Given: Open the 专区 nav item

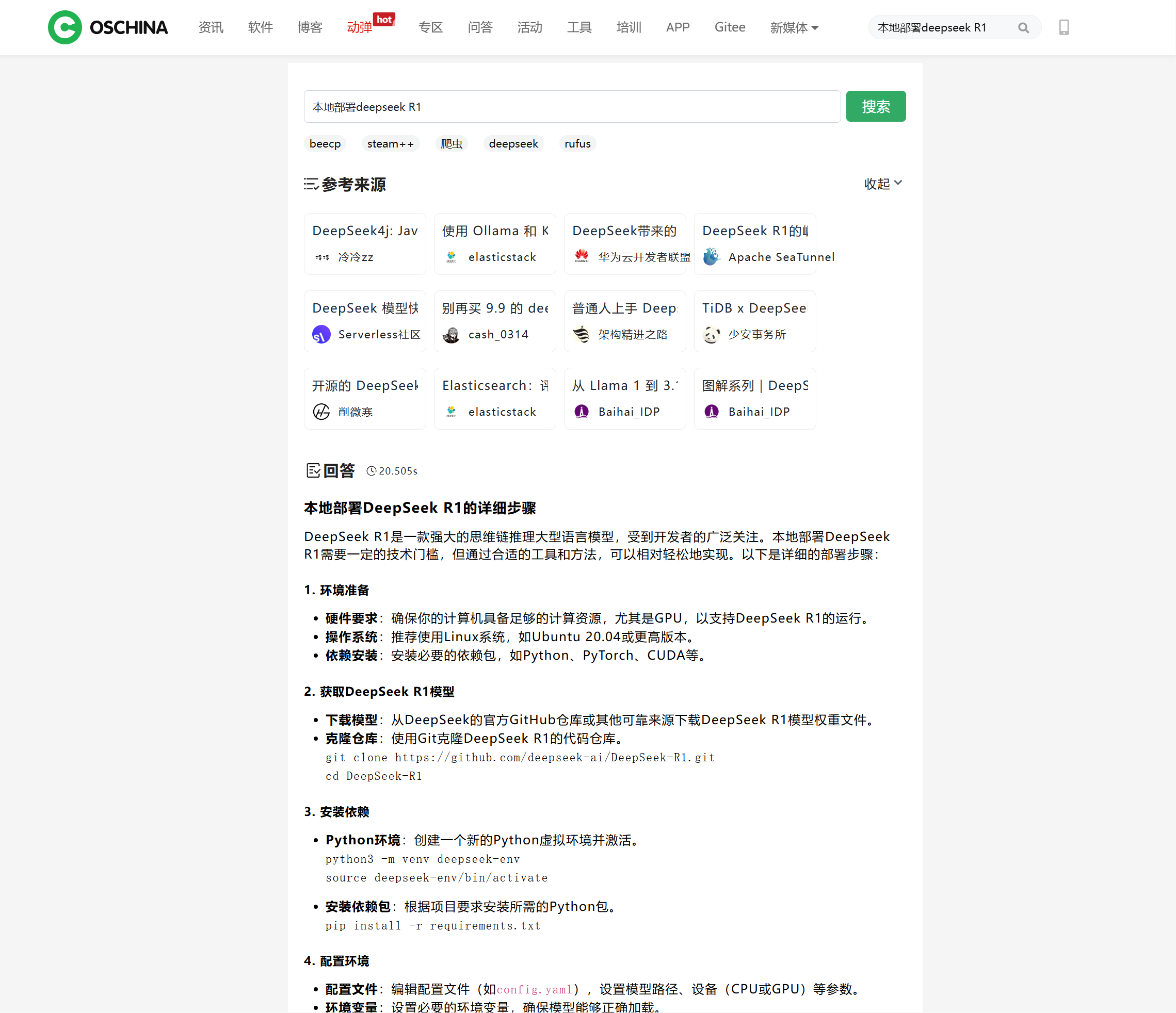Looking at the screenshot, I should coord(431,27).
